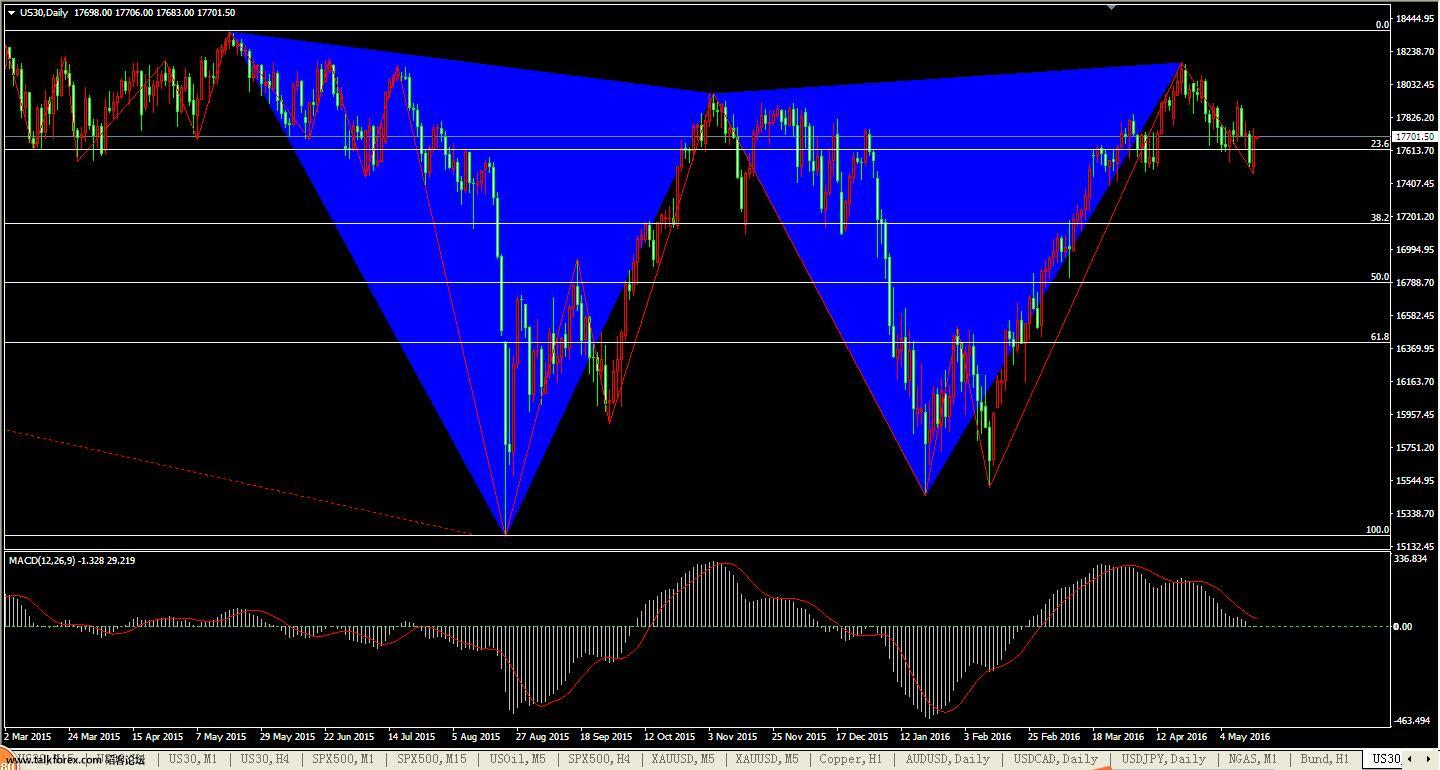Click the Fibonacci 38.2 level label
Viewport: 1440px width, 770px height.
point(1379,217)
